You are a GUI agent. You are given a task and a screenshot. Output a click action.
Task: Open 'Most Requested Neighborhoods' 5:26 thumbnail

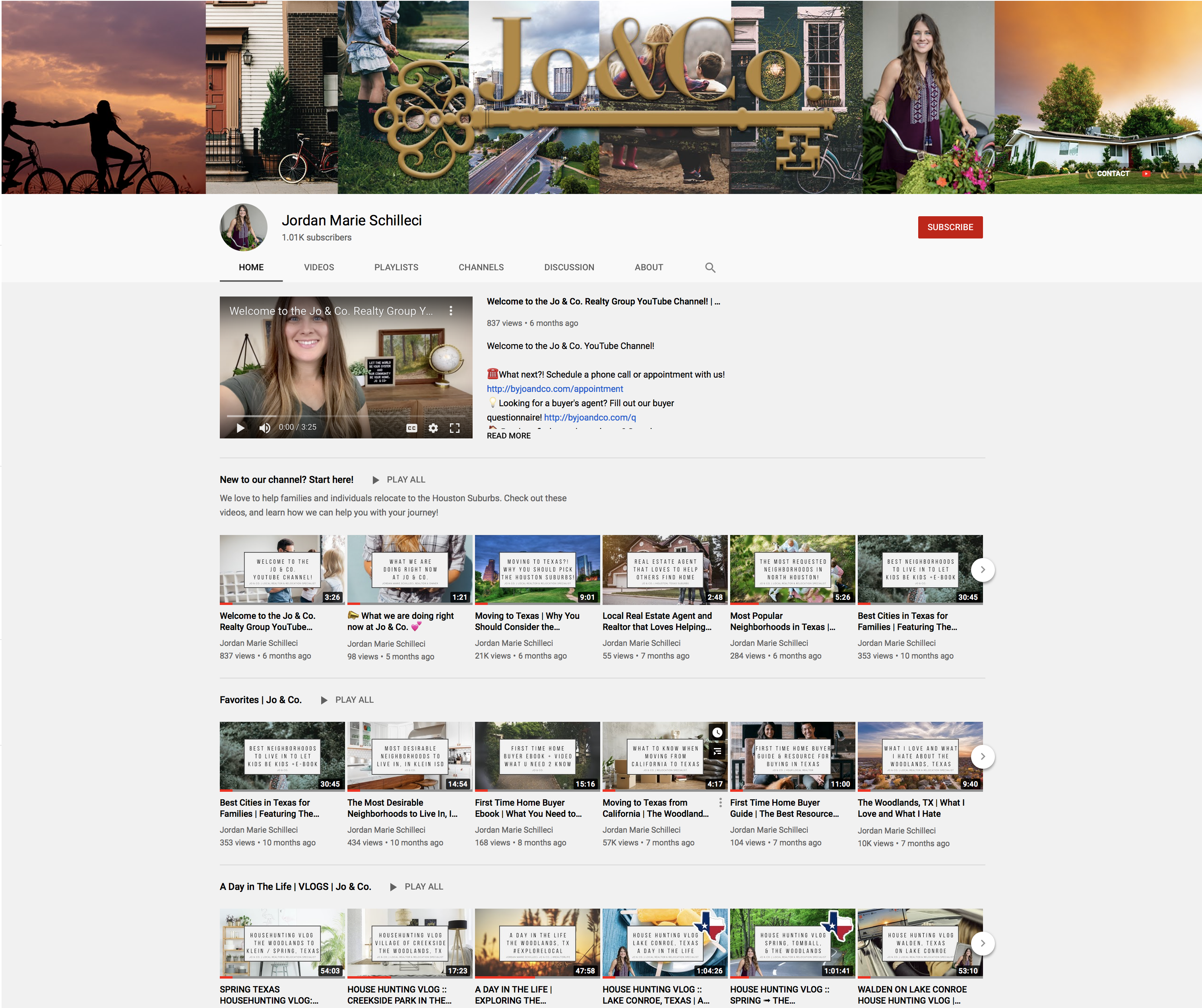[793, 570]
